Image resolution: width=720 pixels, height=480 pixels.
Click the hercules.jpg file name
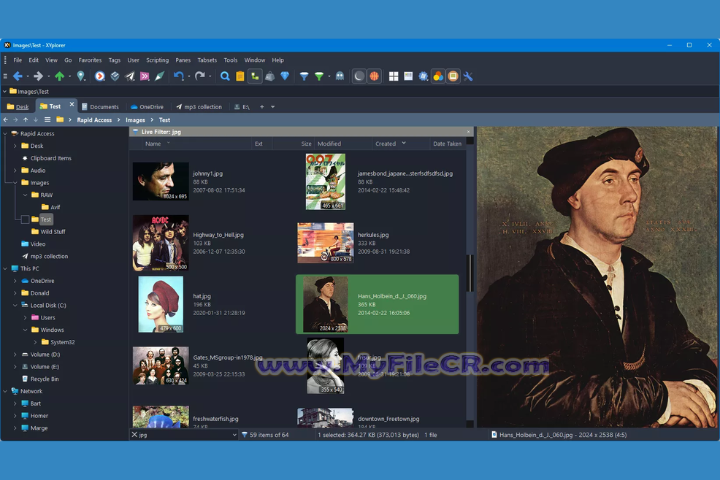click(x=373, y=235)
